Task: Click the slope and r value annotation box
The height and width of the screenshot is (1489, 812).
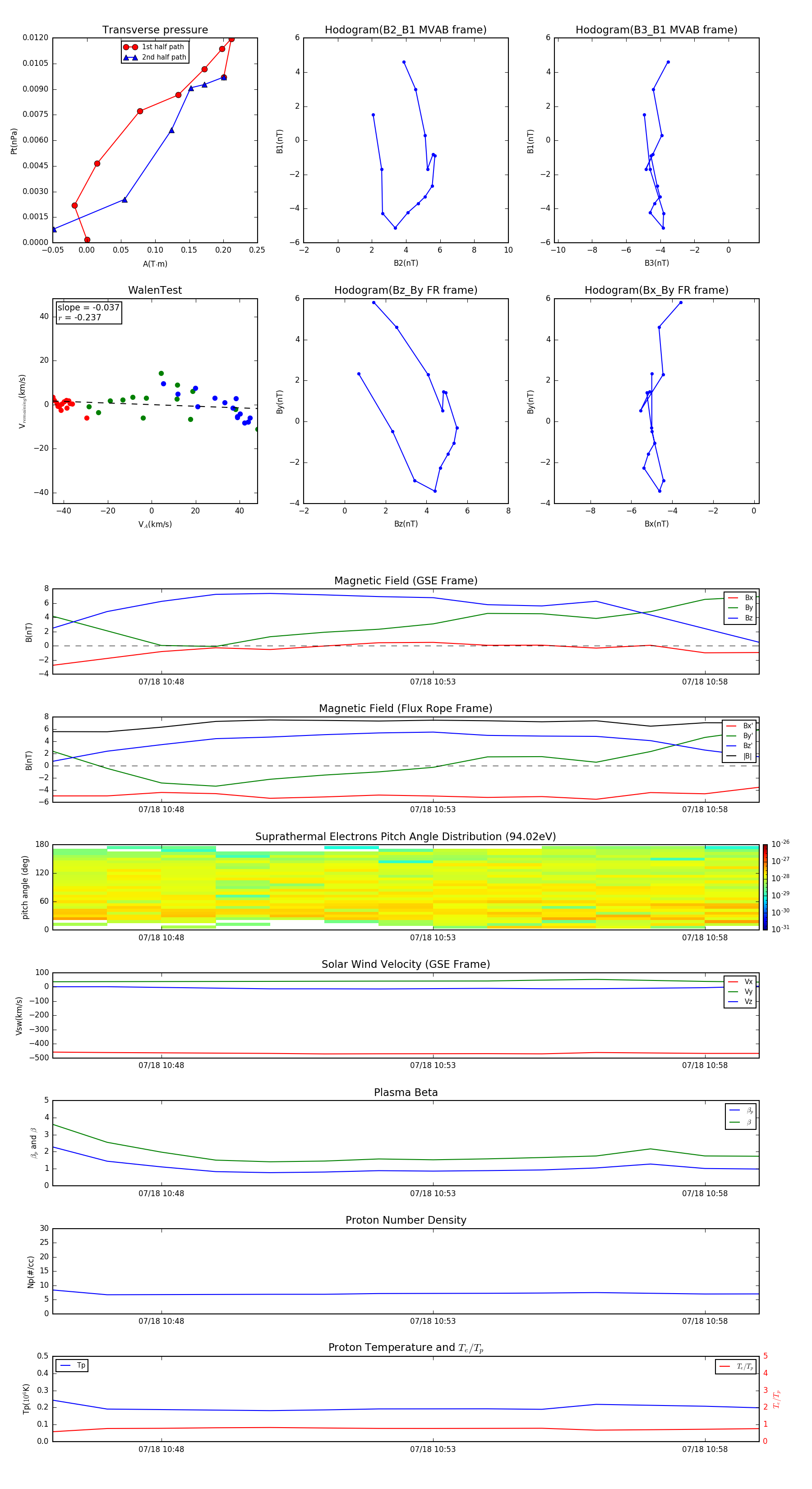Action: [x=88, y=313]
